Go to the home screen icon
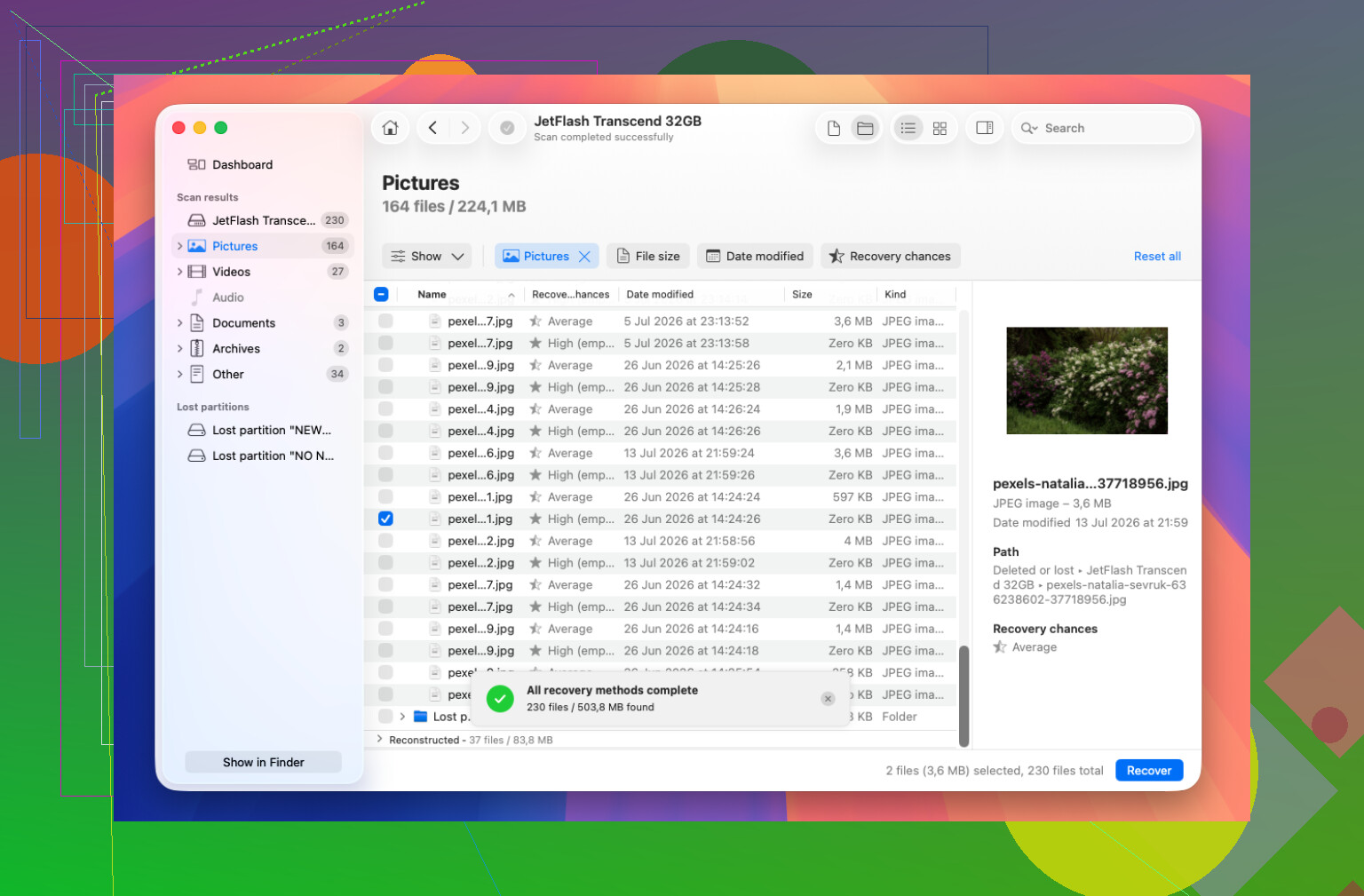Image resolution: width=1364 pixels, height=896 pixels. tap(390, 128)
